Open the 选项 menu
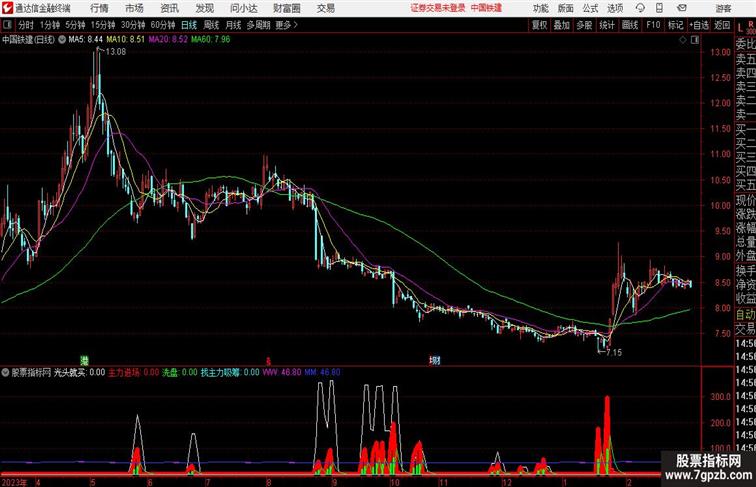756x487 pixels. (x=615, y=8)
